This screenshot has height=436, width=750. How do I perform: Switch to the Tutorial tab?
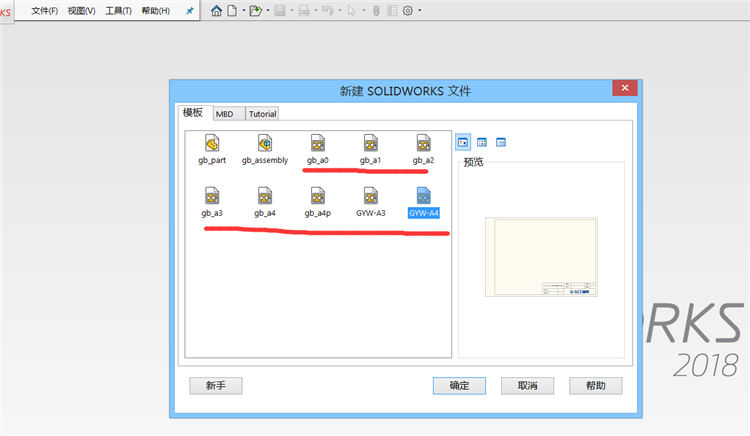coord(262,114)
